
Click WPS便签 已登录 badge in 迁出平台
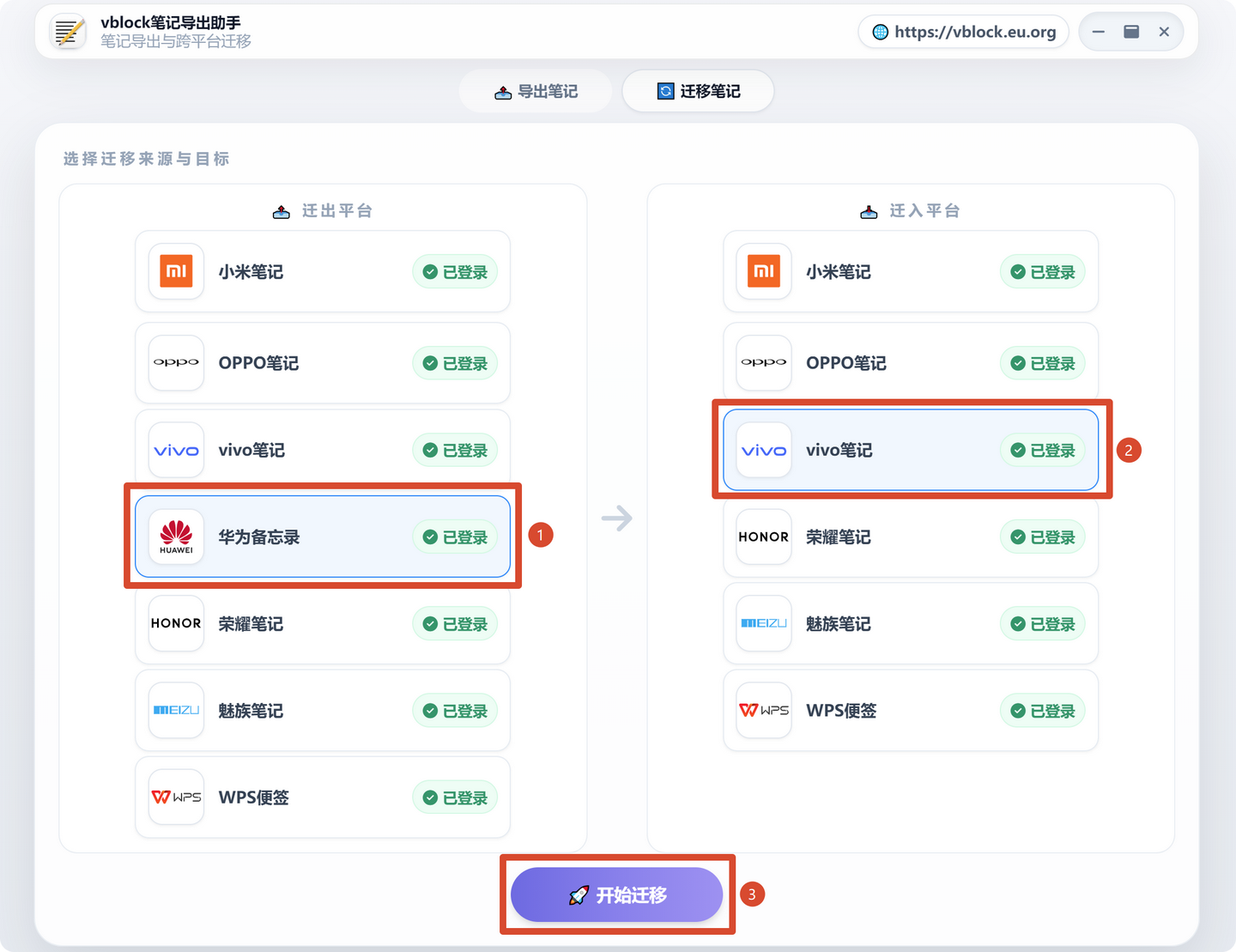(455, 797)
